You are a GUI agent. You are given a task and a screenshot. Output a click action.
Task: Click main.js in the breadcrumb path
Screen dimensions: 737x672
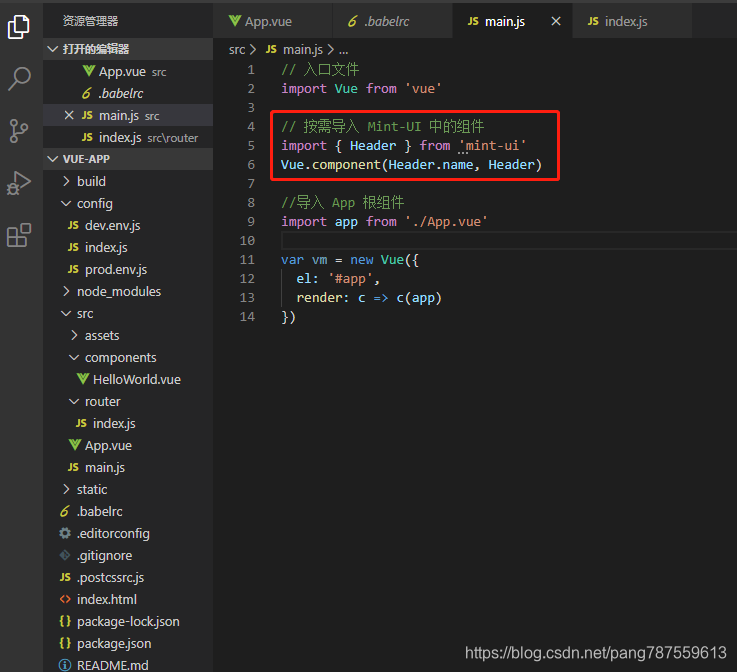[303, 49]
